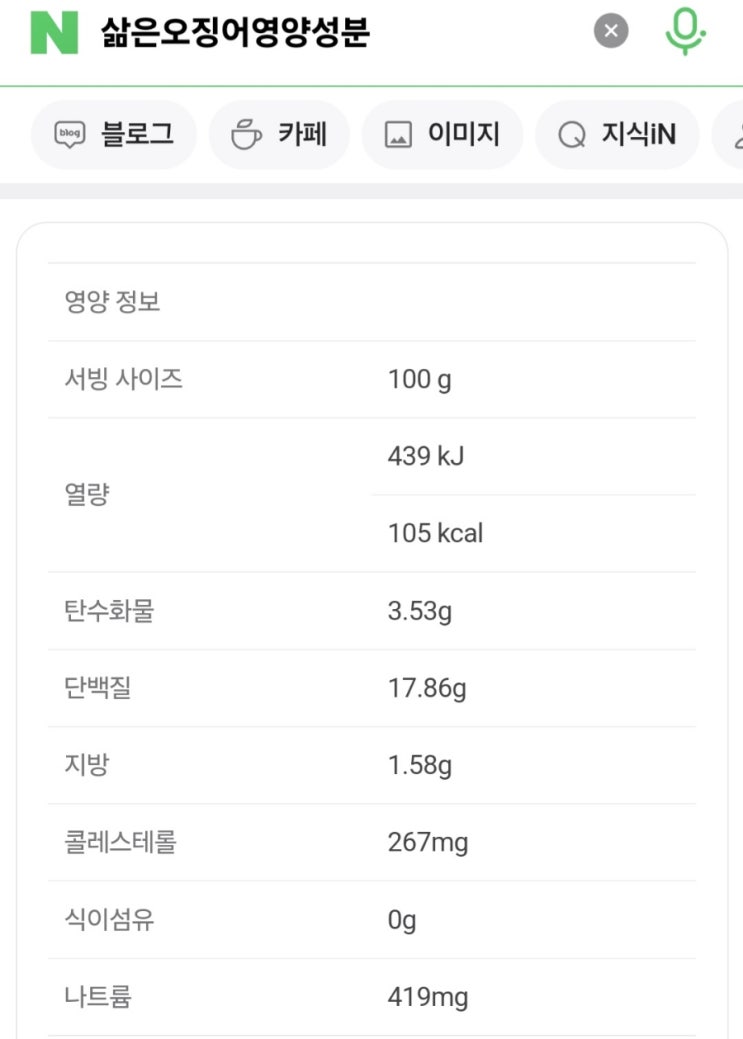Clear search text with X icon
The height and width of the screenshot is (1039, 743).
point(611,31)
